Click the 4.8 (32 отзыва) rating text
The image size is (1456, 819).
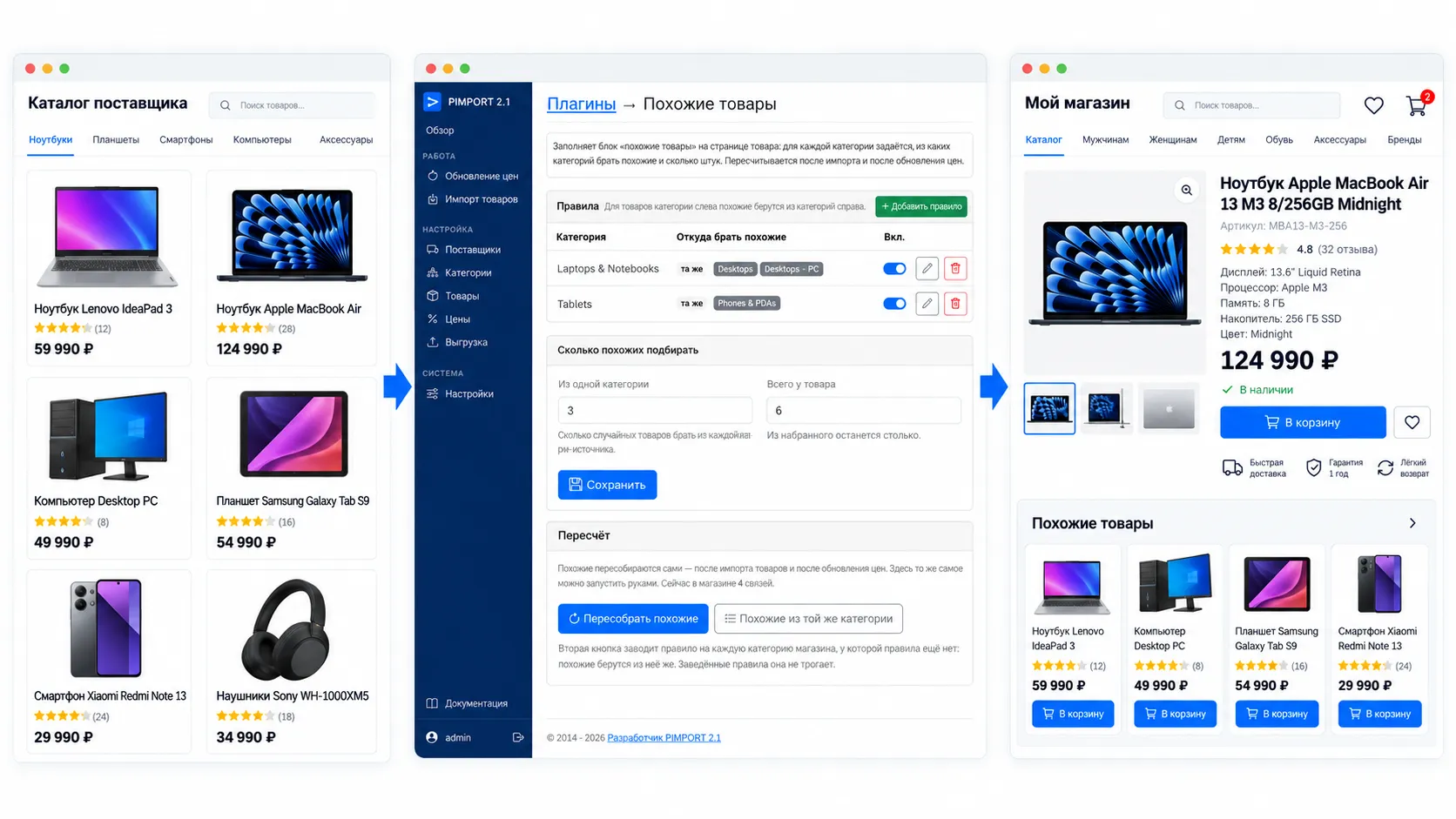pyautogui.click(x=1337, y=250)
